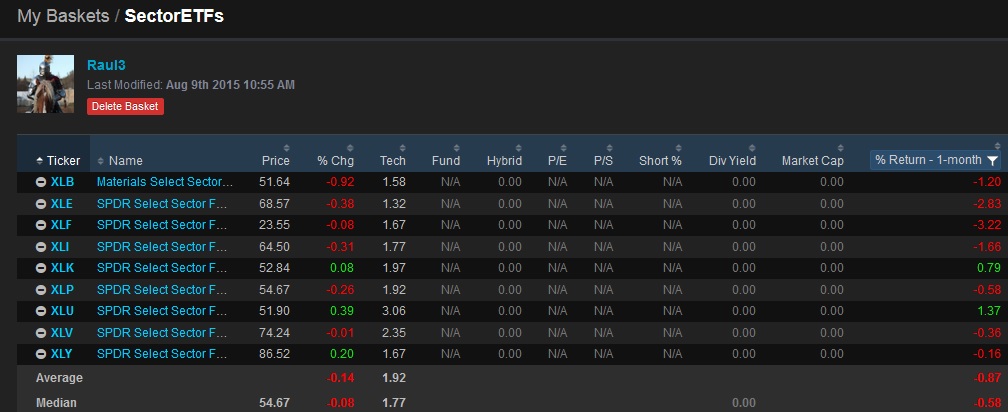Click minus icon beside XLF
Image resolution: width=1008 pixels, height=412 pixels.
(x=40, y=225)
